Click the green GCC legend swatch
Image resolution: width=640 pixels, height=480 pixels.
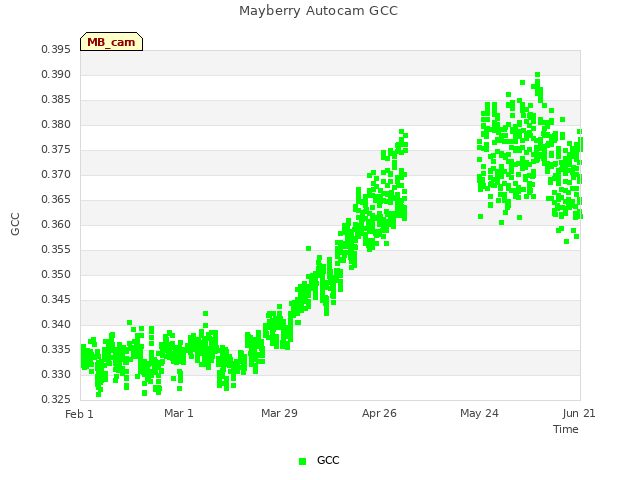coord(302,461)
